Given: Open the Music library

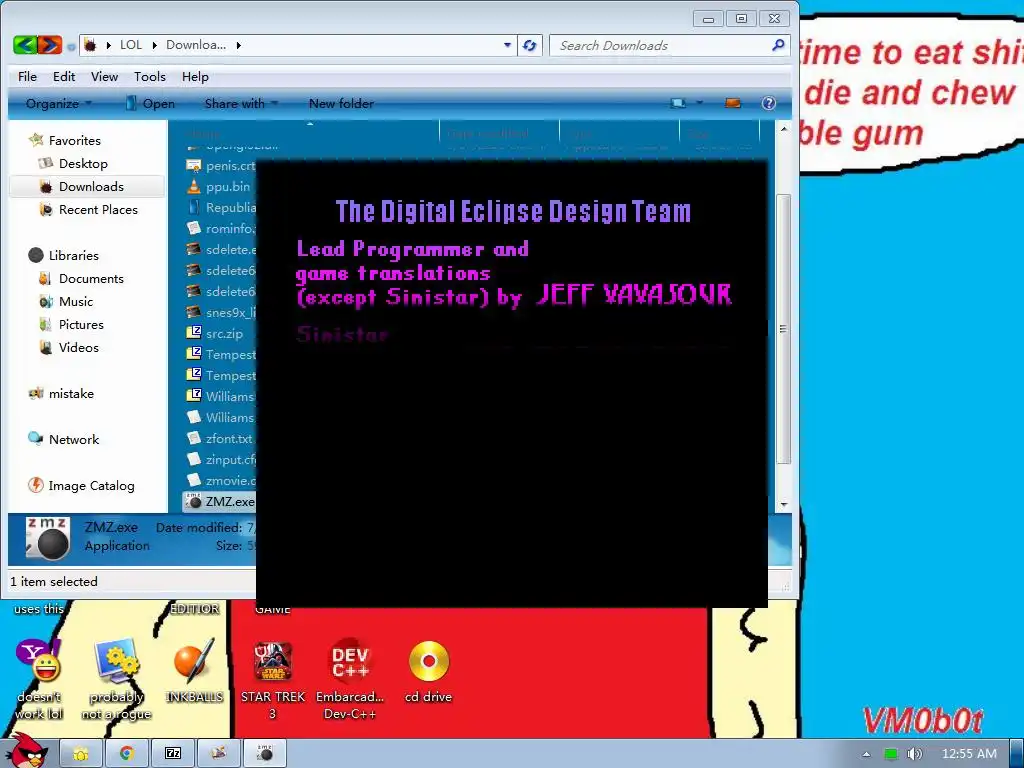Looking at the screenshot, I should coord(76,302).
